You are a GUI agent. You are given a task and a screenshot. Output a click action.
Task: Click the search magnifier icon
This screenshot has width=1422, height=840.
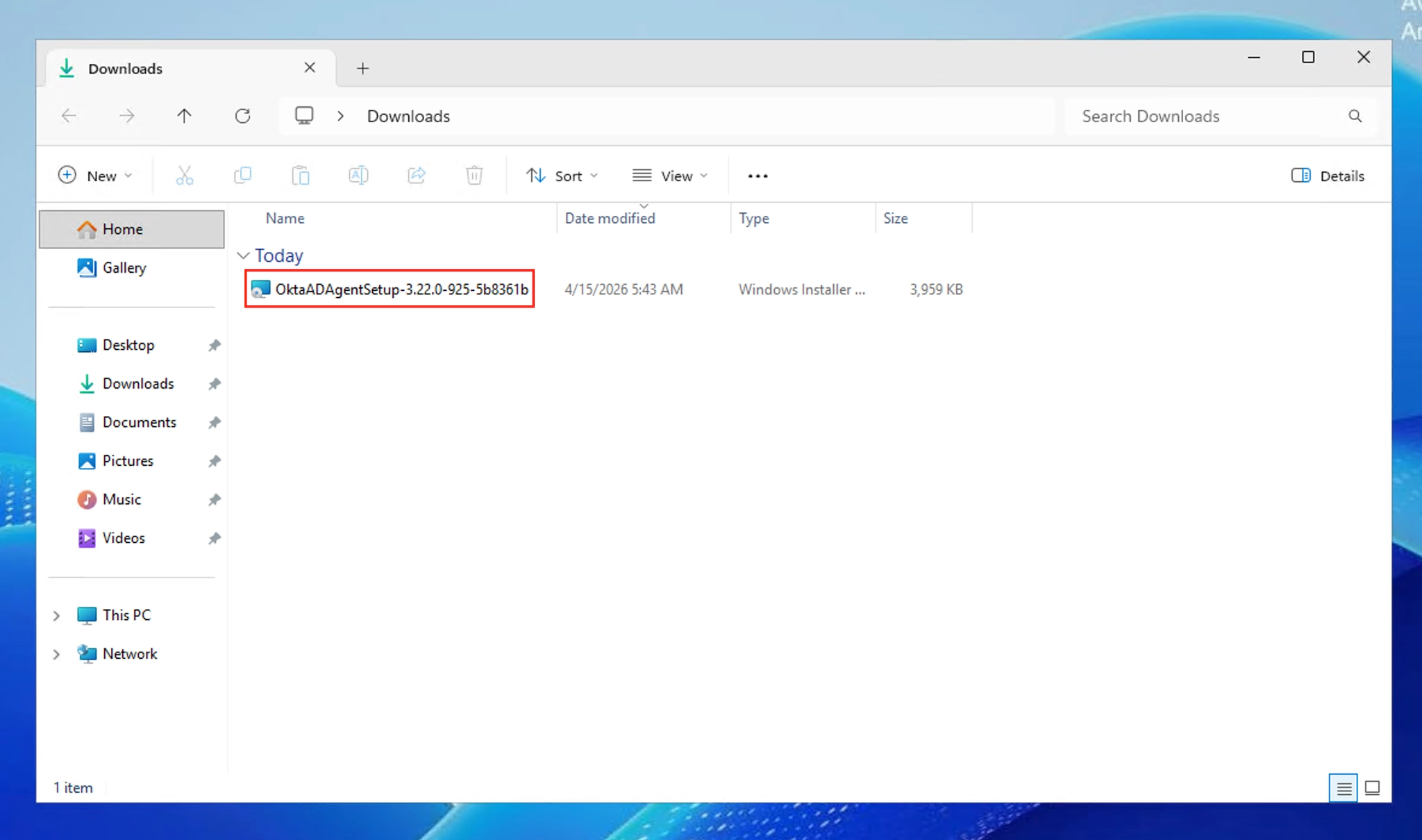point(1355,116)
